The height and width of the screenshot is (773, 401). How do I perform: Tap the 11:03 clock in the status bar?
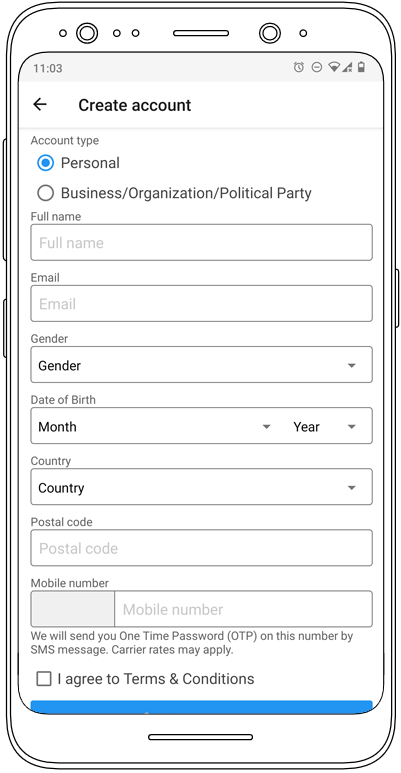coord(47,68)
